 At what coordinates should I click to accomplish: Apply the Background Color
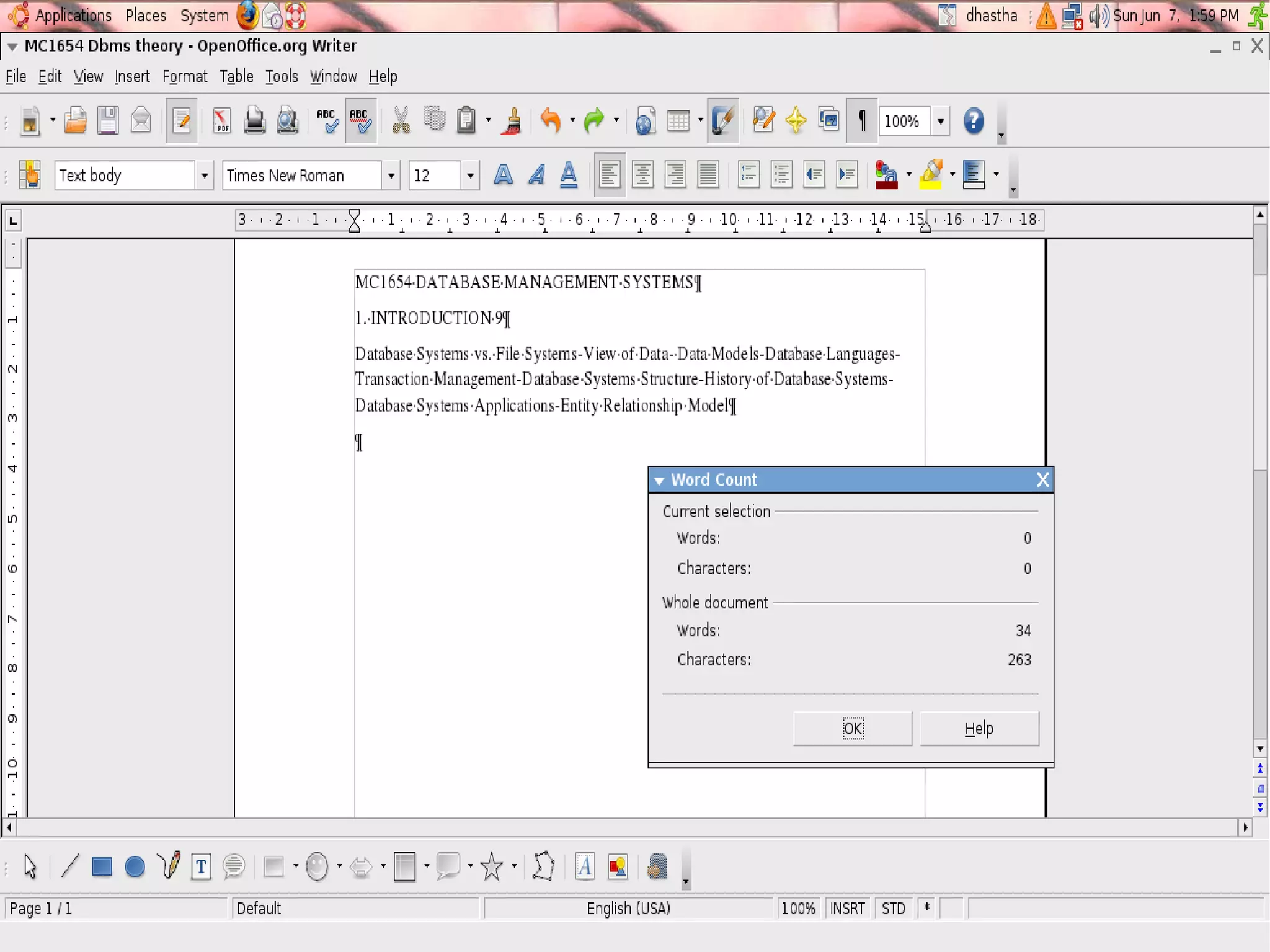974,175
